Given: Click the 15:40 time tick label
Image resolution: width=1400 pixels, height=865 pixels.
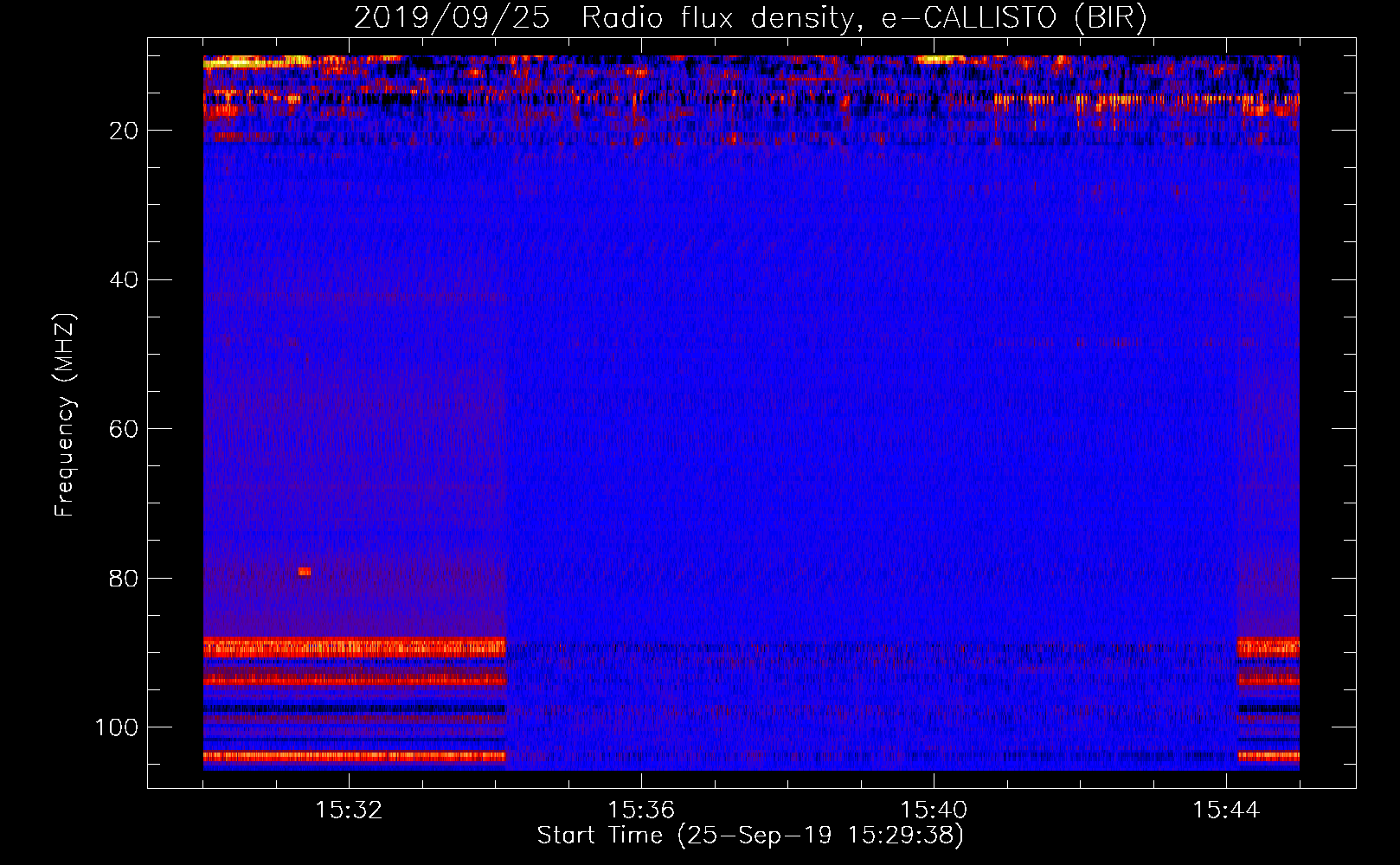Looking at the screenshot, I should 934,811.
